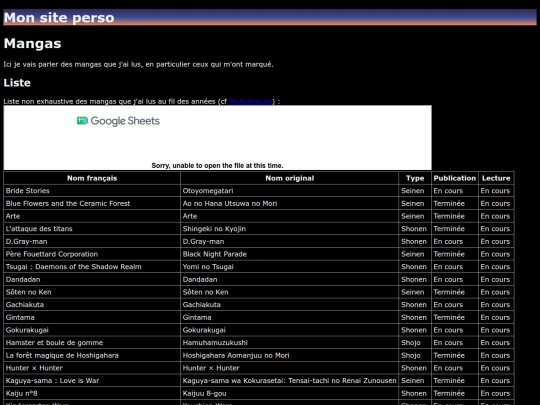
Task: Click the 'Nom français' column header
Action: tap(92, 178)
